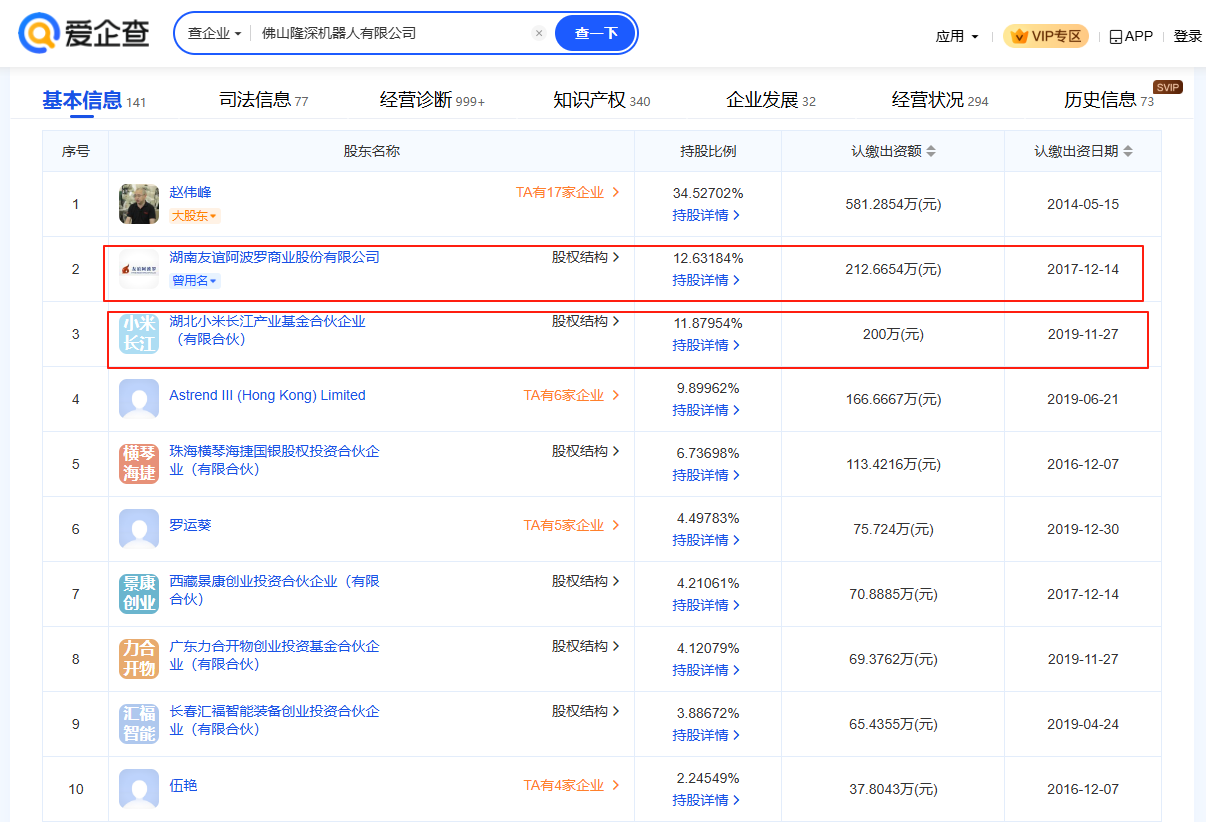Switch to the 经营状况 tab
Screen dimensions: 1206x822
940,100
